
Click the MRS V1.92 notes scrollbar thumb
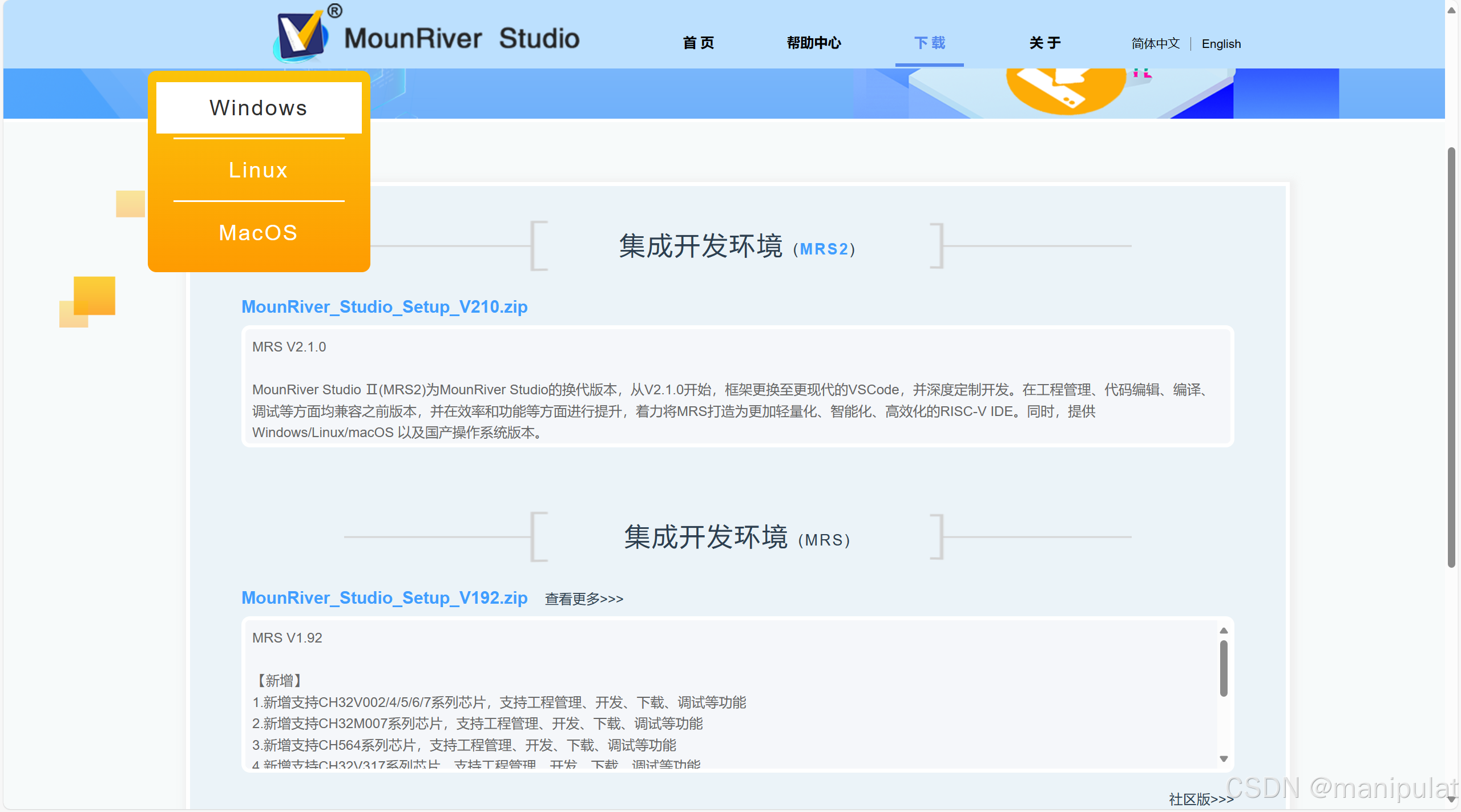tap(1224, 668)
